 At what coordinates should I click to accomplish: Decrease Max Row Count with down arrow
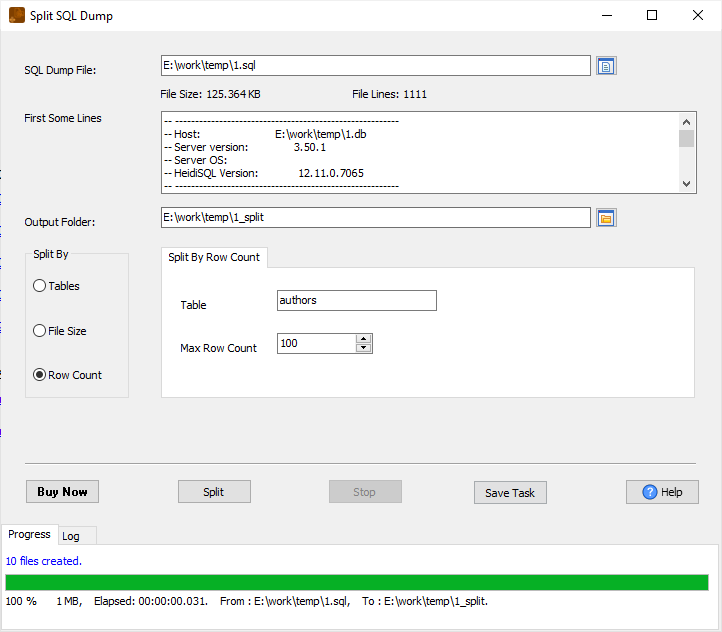click(363, 348)
